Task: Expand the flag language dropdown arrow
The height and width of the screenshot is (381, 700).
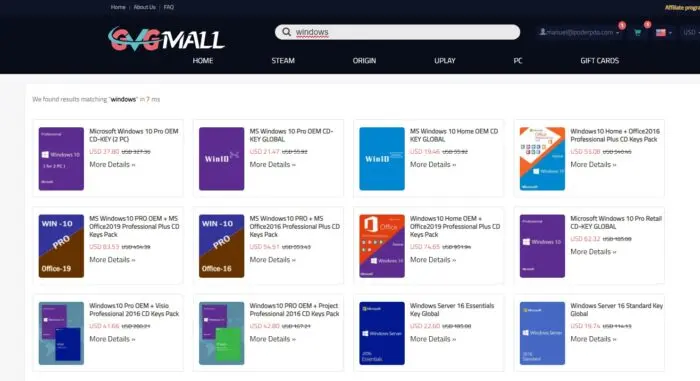Action: (x=670, y=33)
